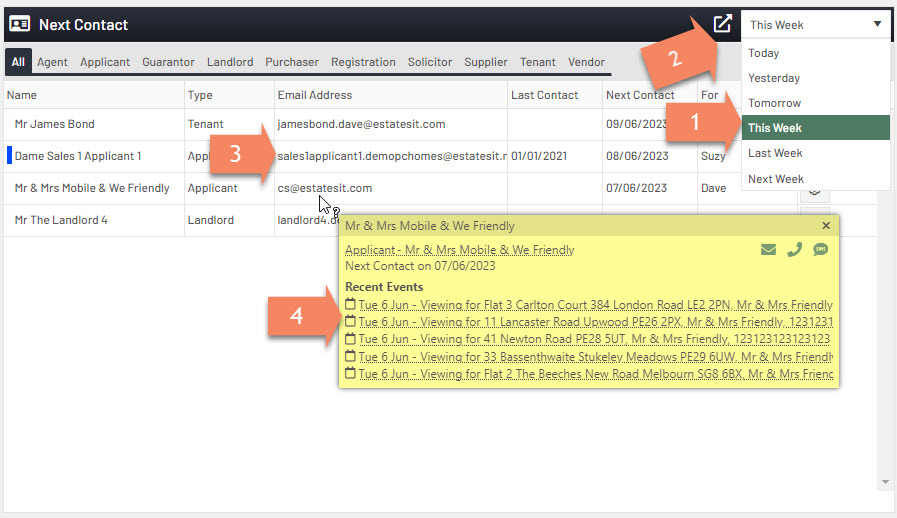Viewport: 897px width, 518px height.
Task: Close the Mr & Mrs Mobile popup
Action: (826, 226)
